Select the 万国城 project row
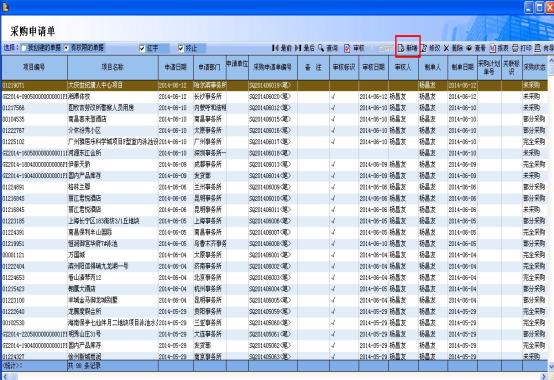Screen dimensions: 554x380 point(275,255)
